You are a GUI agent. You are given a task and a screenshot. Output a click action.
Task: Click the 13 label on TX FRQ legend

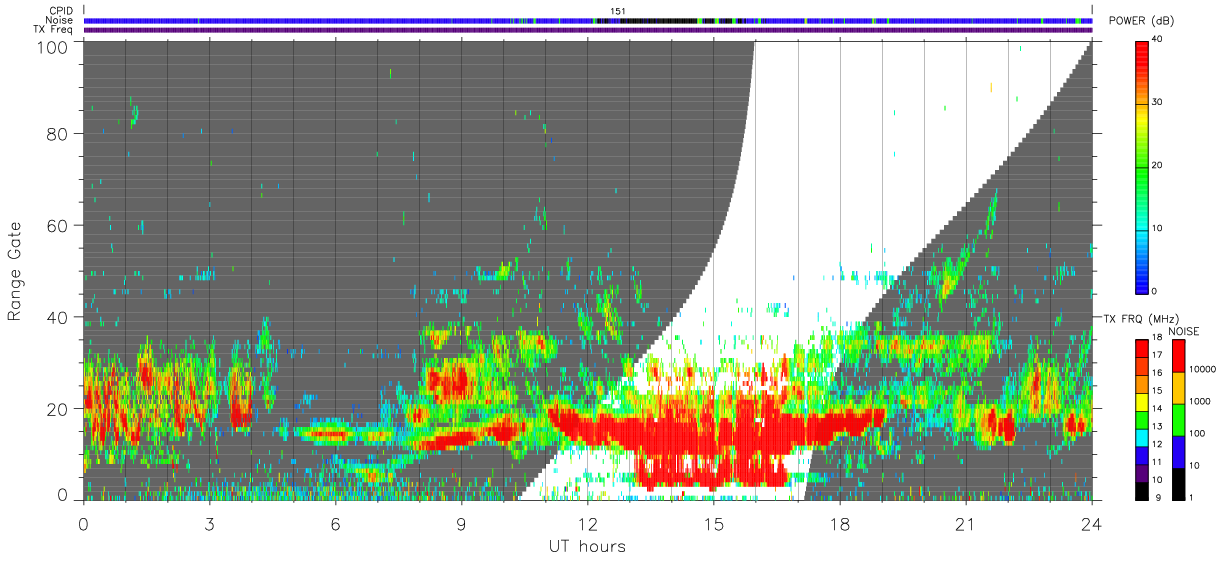[1158, 426]
